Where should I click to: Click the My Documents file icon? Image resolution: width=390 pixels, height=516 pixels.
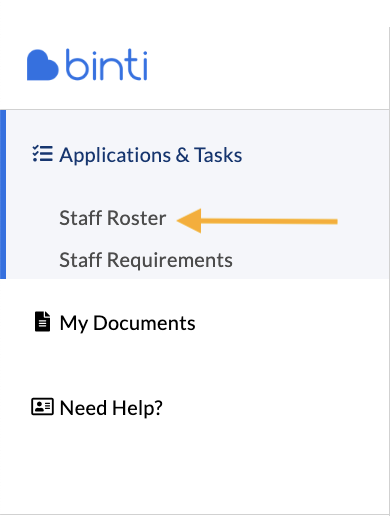click(x=42, y=322)
